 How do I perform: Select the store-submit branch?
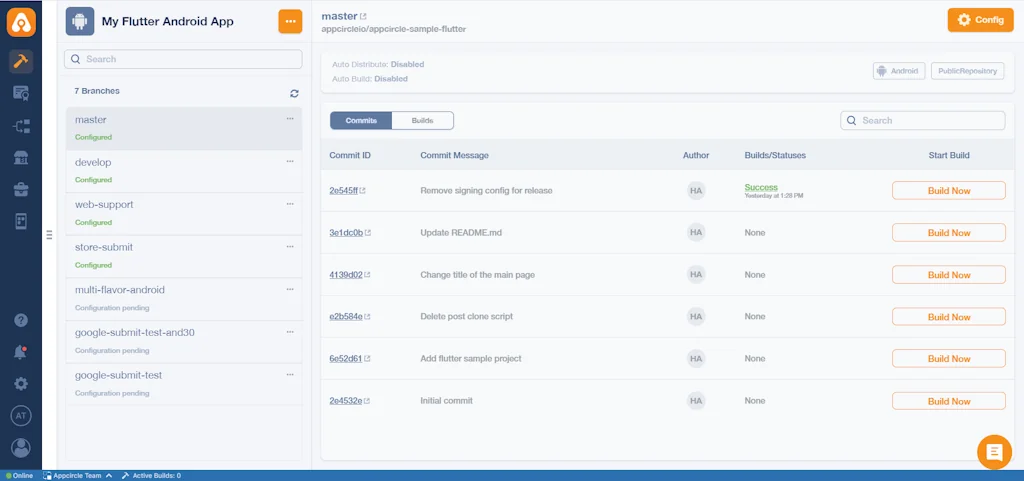(184, 256)
